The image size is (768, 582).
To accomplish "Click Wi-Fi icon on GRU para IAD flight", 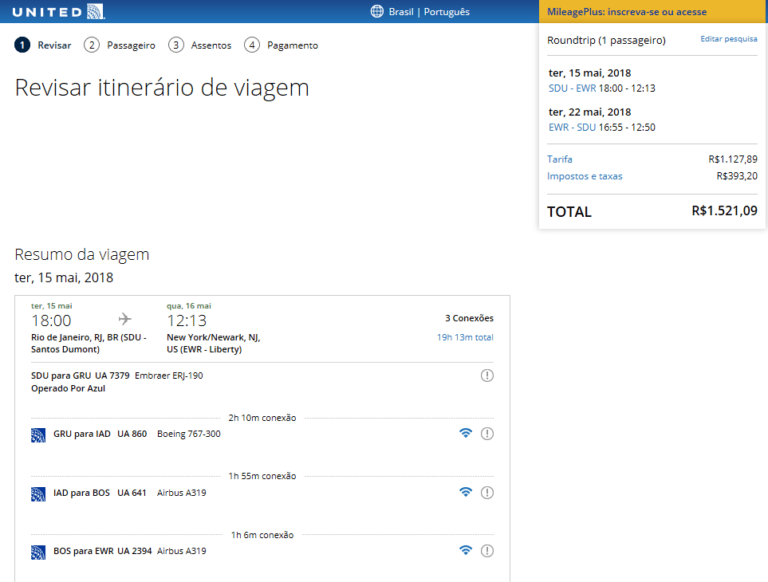I will pyautogui.click(x=465, y=433).
